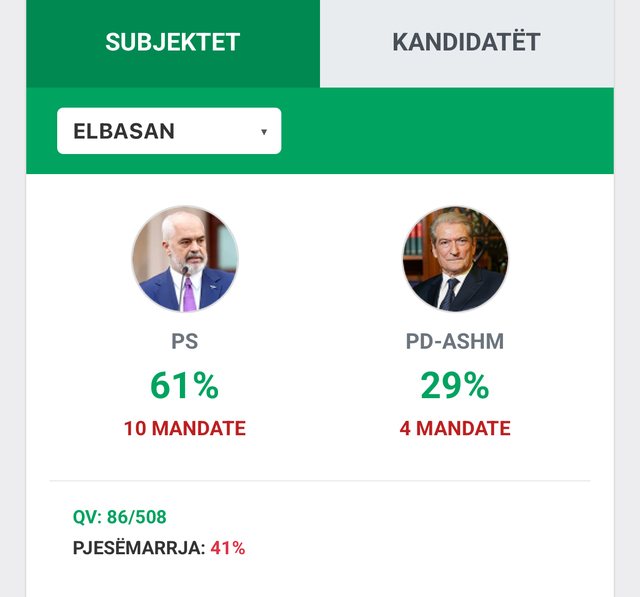Switch to the KANDIDATËT tab
This screenshot has height=597, width=640.
tap(467, 43)
